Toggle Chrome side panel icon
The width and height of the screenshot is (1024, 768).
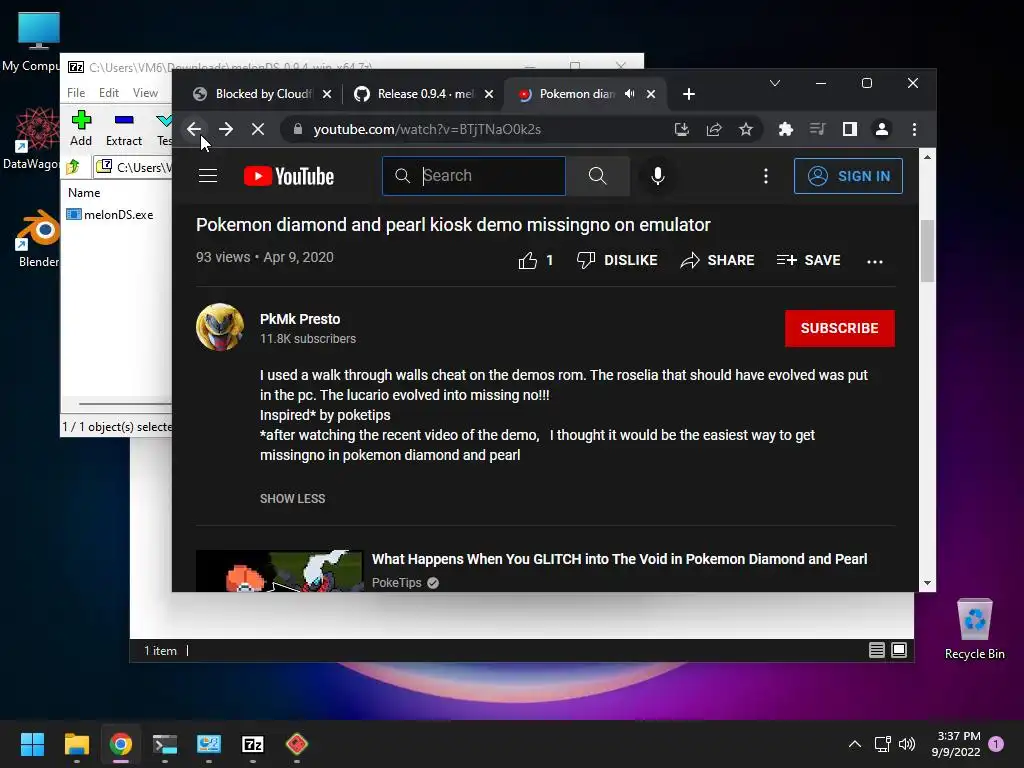point(850,129)
